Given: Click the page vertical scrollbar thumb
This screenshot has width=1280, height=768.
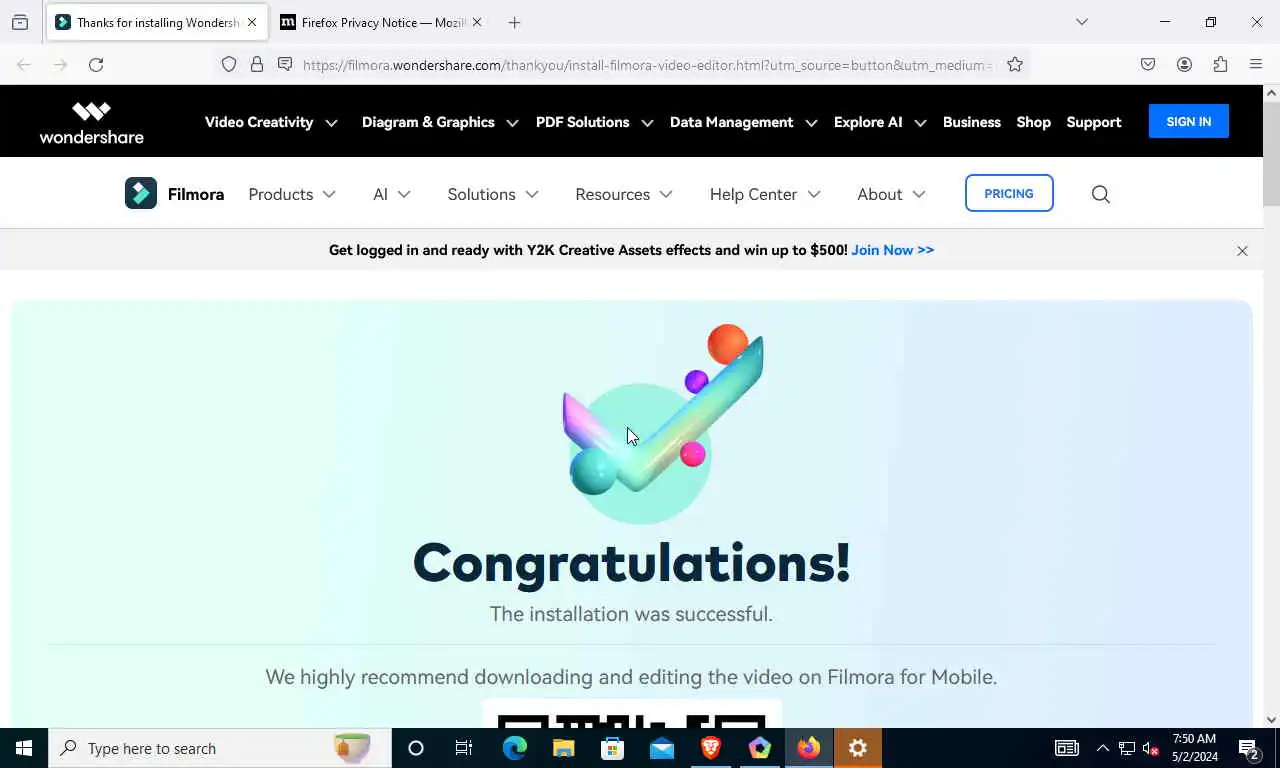Looking at the screenshot, I should click(1271, 153).
